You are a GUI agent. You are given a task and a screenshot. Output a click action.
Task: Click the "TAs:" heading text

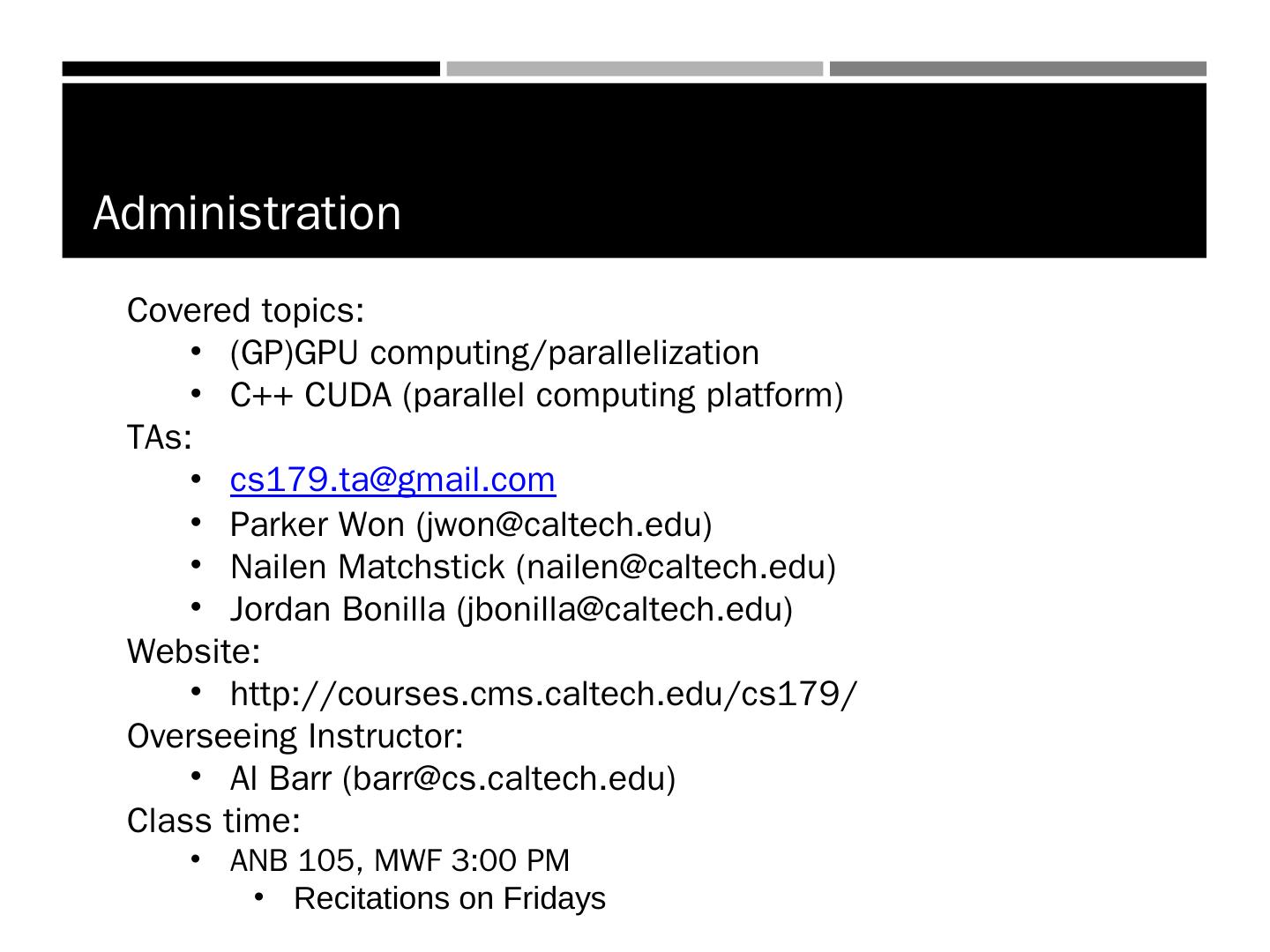[x=160, y=437]
